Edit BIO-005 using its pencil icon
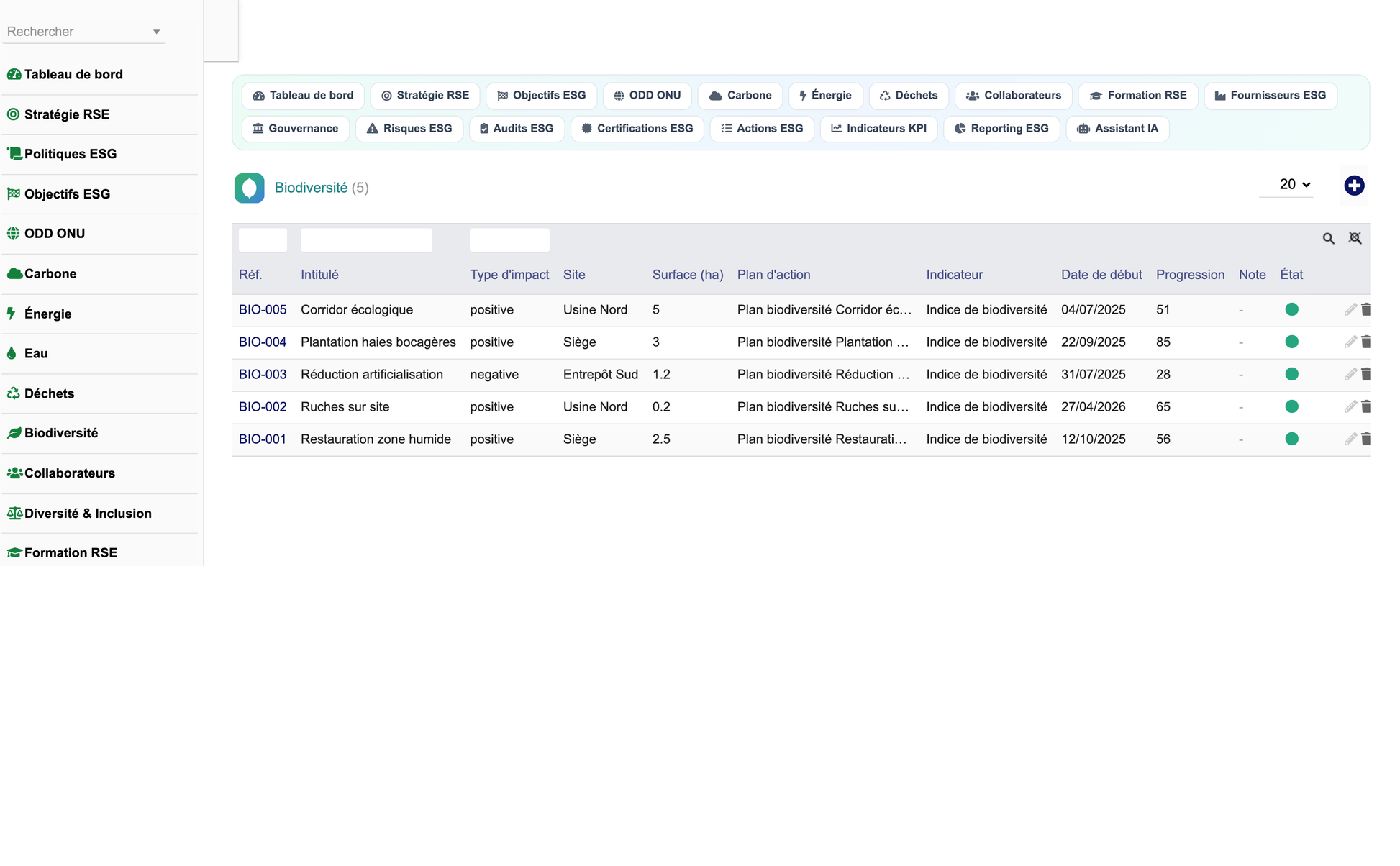1400x866 pixels. pyautogui.click(x=1350, y=310)
